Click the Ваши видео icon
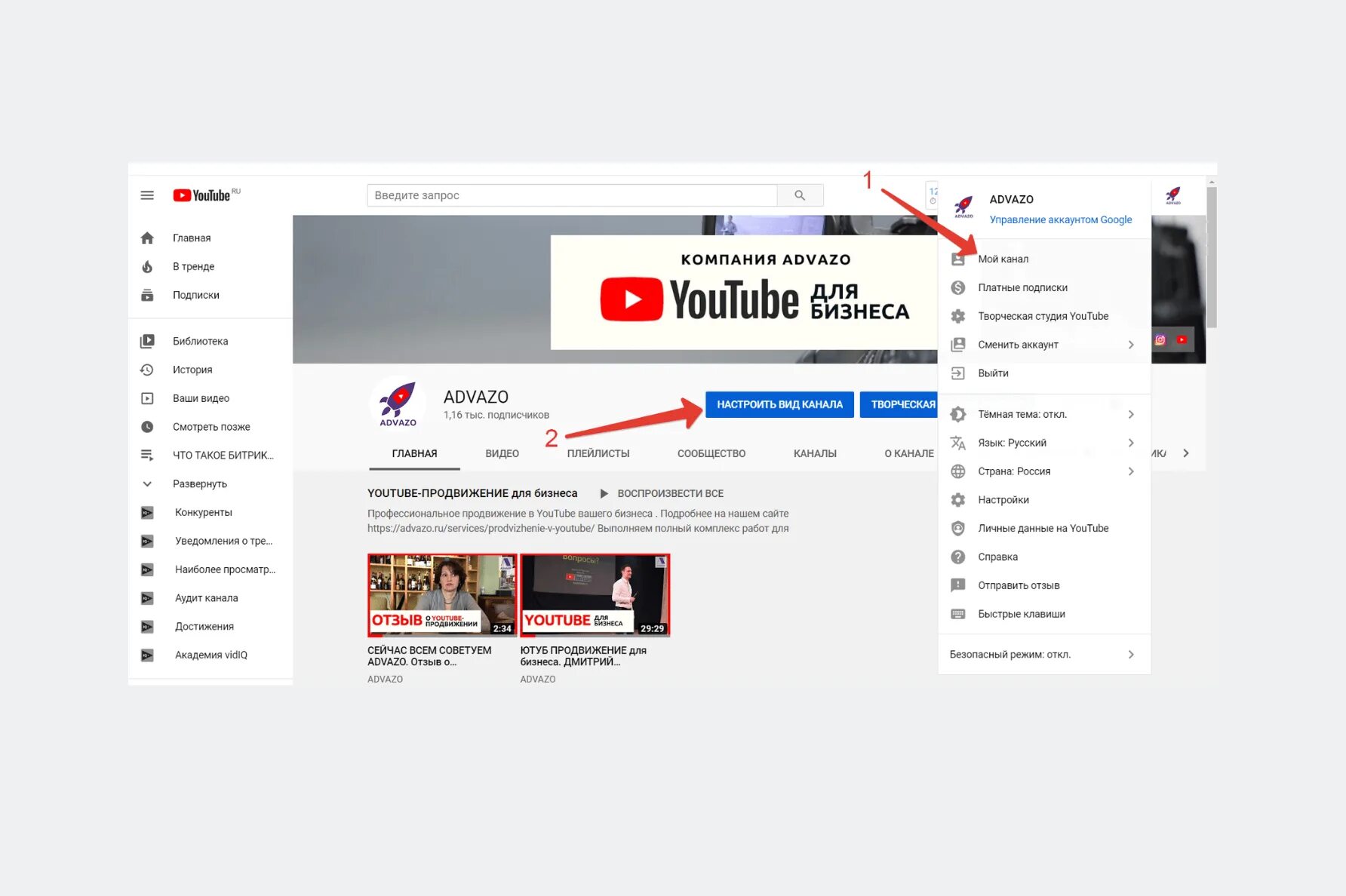Screen dimensions: 1346x896 click(147, 399)
